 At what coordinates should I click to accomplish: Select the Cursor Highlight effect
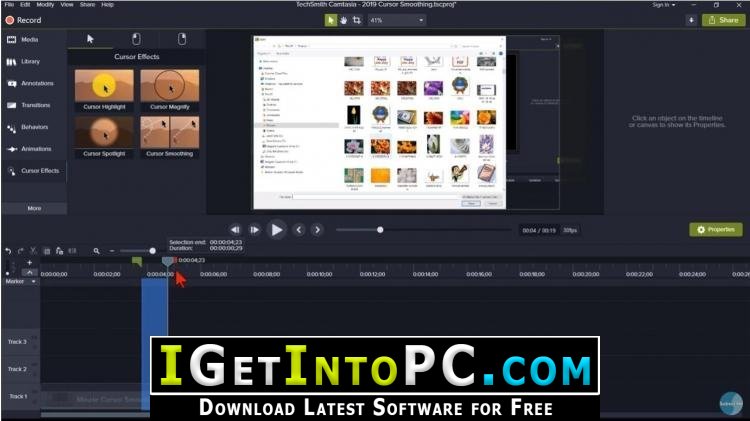point(104,90)
